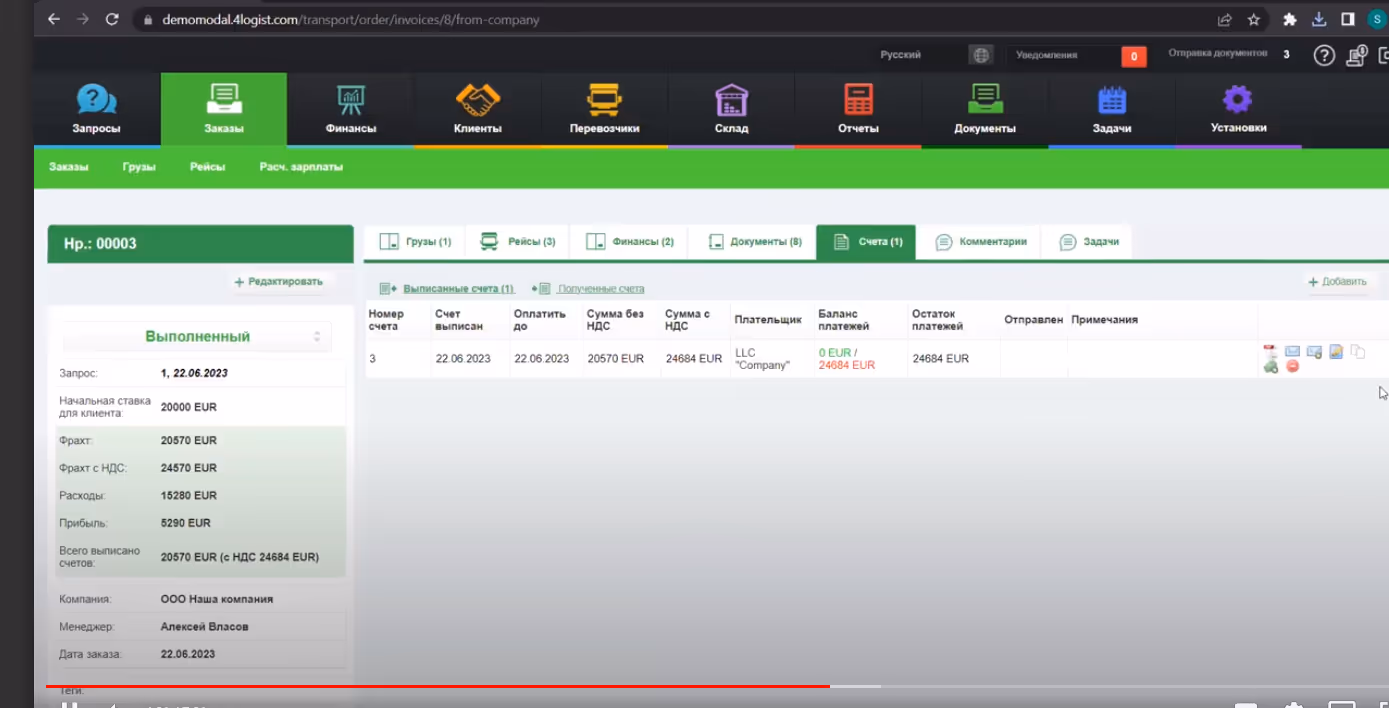Click the help question mark icon

pyautogui.click(x=1324, y=56)
